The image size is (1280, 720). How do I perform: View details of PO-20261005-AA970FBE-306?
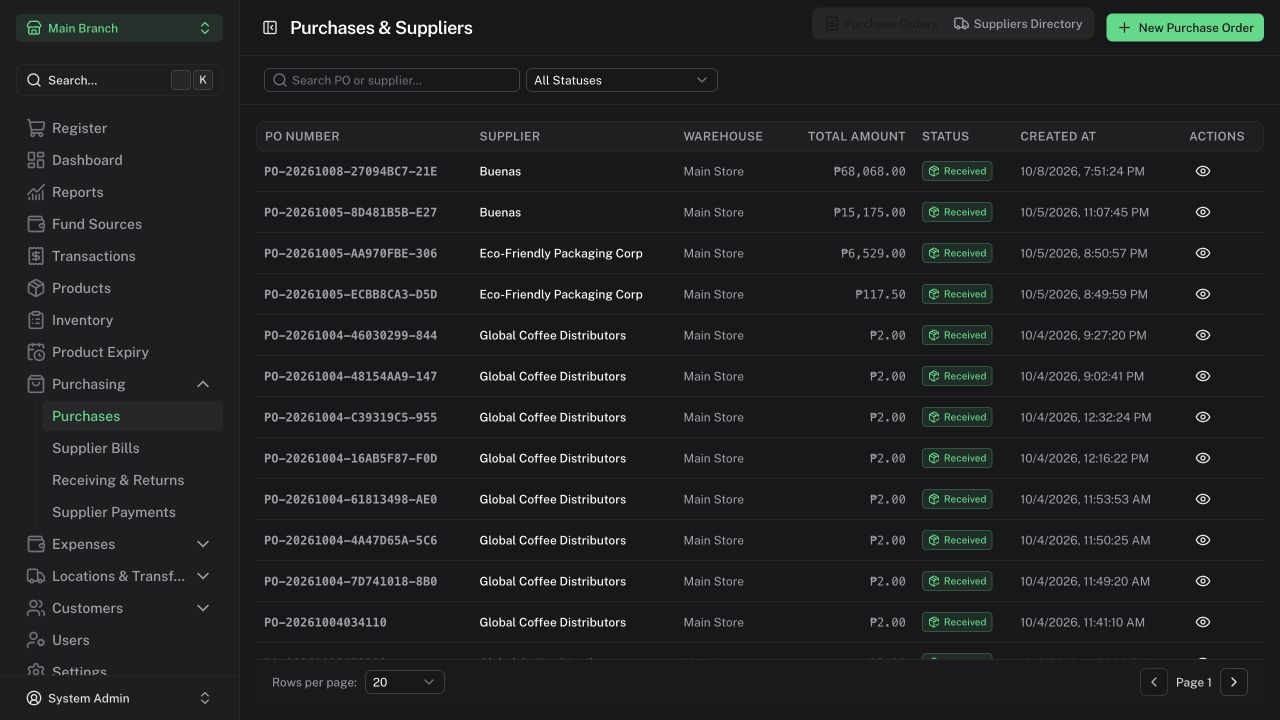1203,253
